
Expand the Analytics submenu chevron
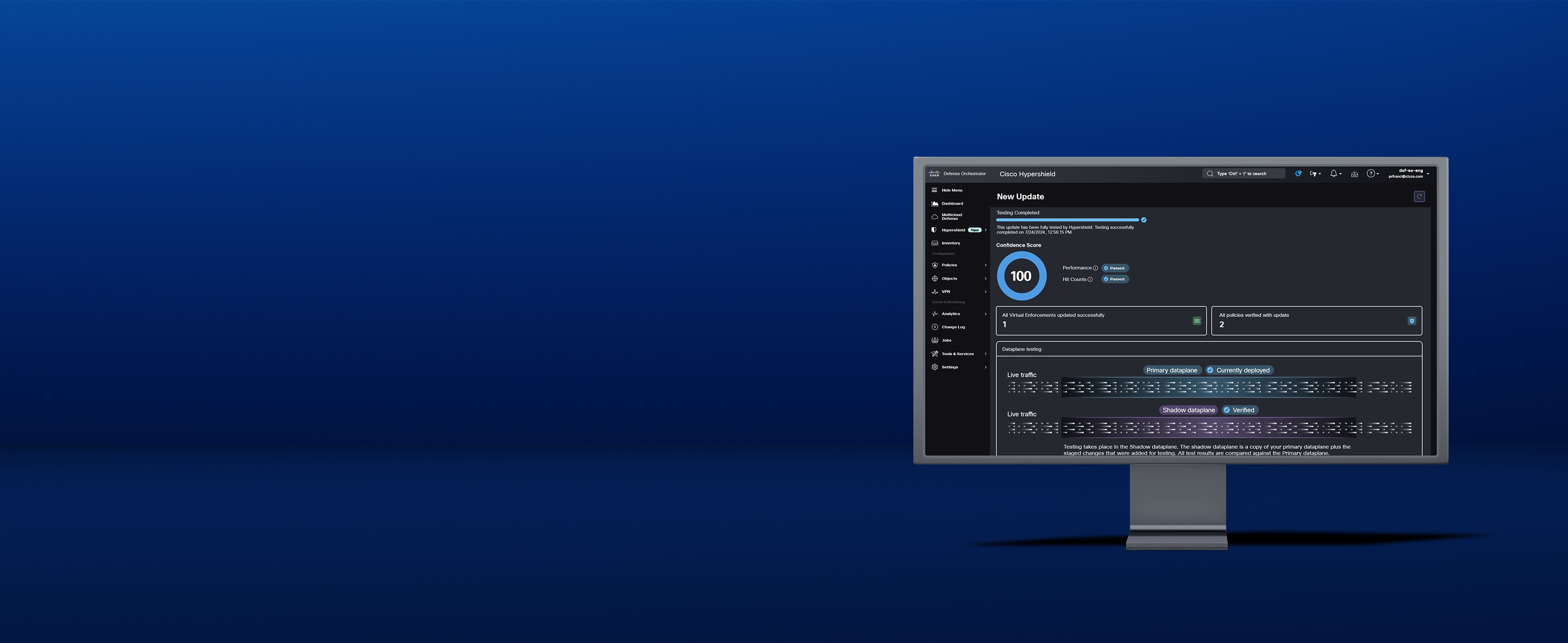point(985,314)
